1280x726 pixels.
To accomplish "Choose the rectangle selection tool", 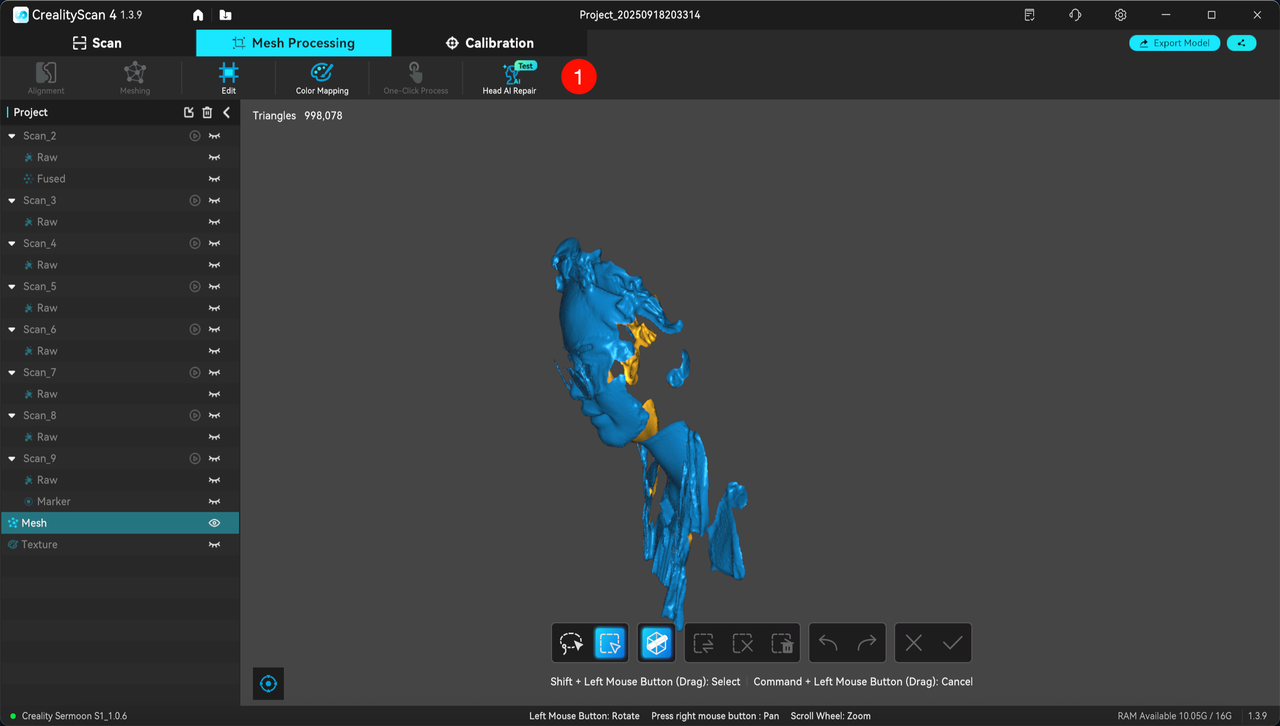I will (609, 643).
